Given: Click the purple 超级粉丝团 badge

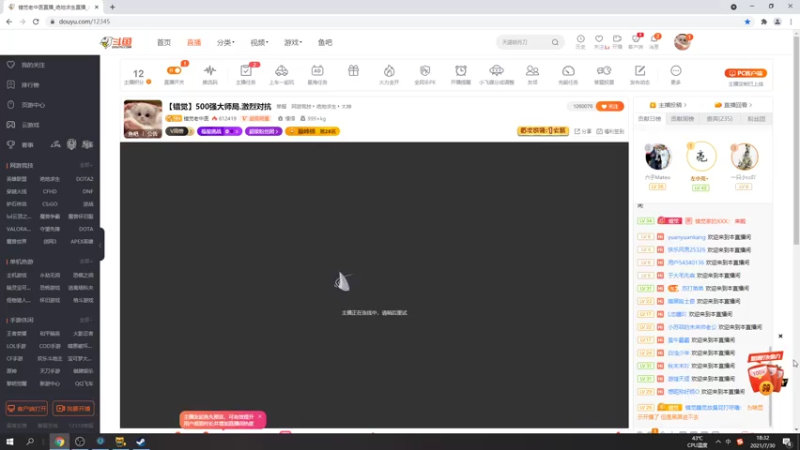Looking at the screenshot, I should [x=263, y=131].
